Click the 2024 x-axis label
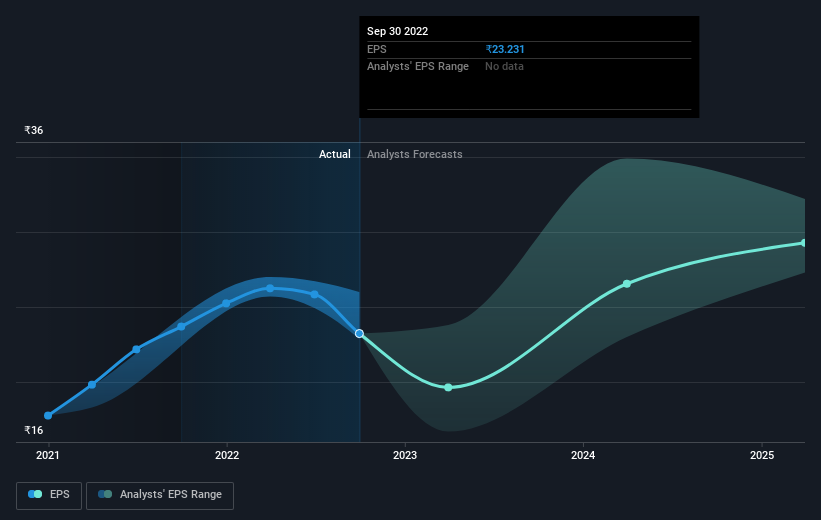Screen dimensions: 821x520 [x=583, y=455]
